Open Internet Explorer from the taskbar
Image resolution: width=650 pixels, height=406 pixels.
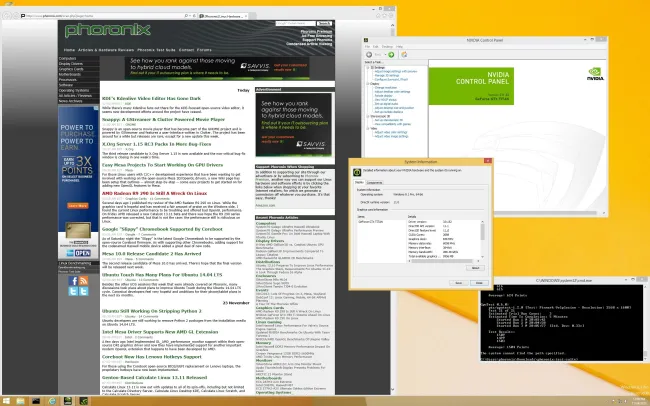pyautogui.click(x=52, y=401)
